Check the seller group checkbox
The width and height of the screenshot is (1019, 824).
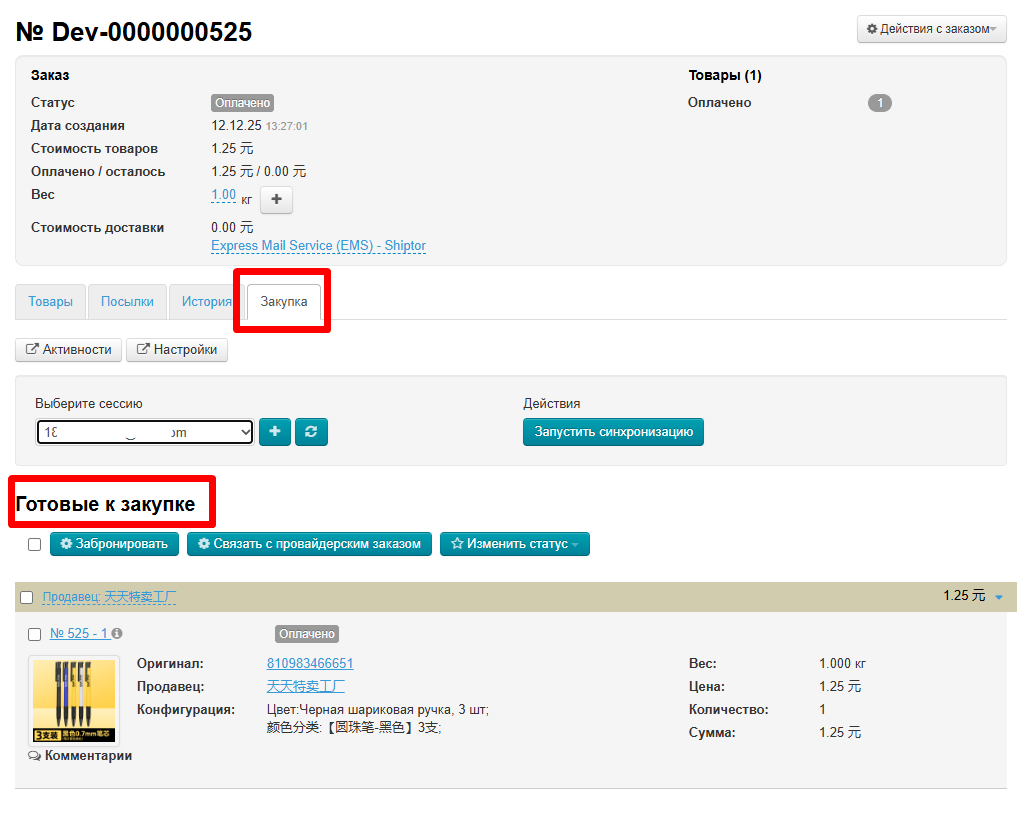pyautogui.click(x=27, y=598)
